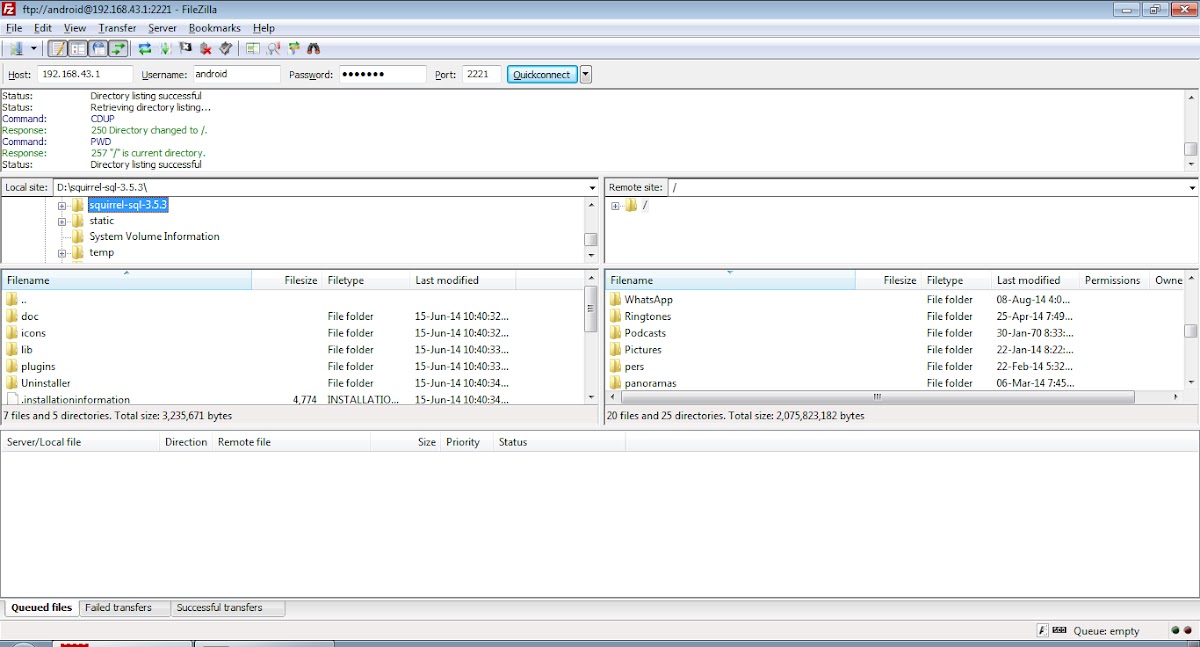Disconnect from server using toolbar icon
1200x647 pixels.
(x=206, y=48)
